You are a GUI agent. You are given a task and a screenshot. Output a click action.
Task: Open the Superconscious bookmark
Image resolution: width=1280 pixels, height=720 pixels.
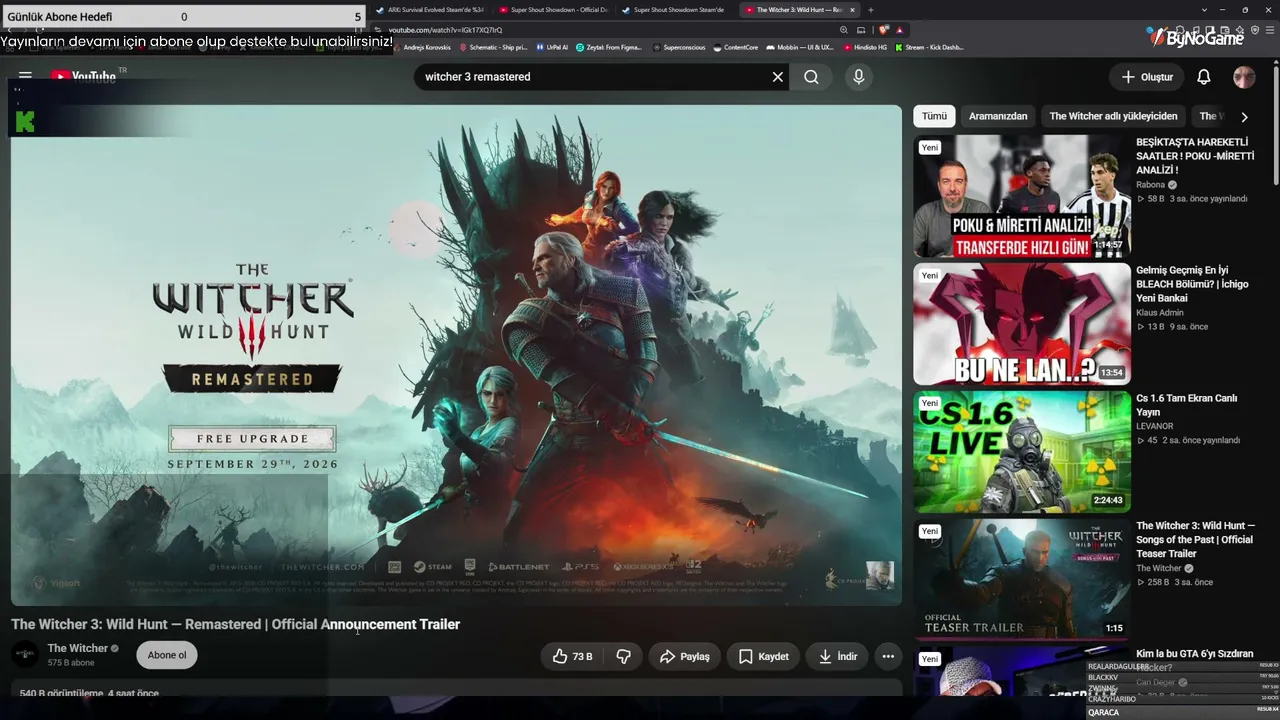point(680,47)
